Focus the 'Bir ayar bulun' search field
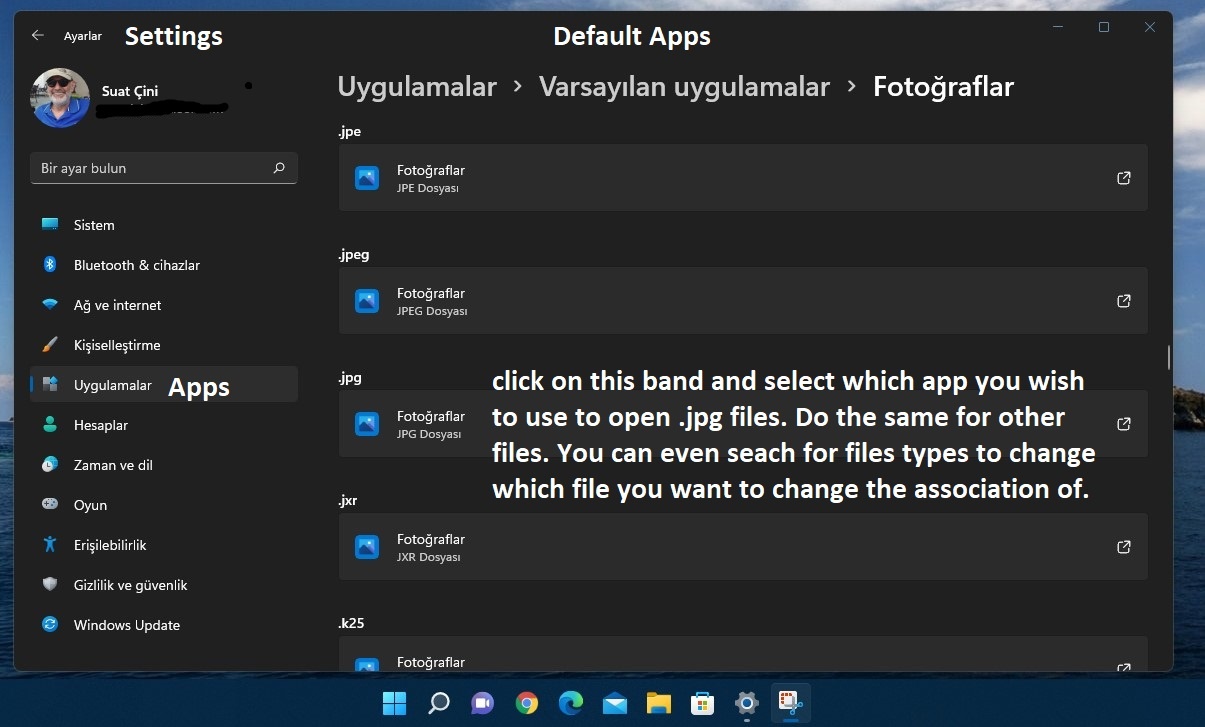 point(164,168)
